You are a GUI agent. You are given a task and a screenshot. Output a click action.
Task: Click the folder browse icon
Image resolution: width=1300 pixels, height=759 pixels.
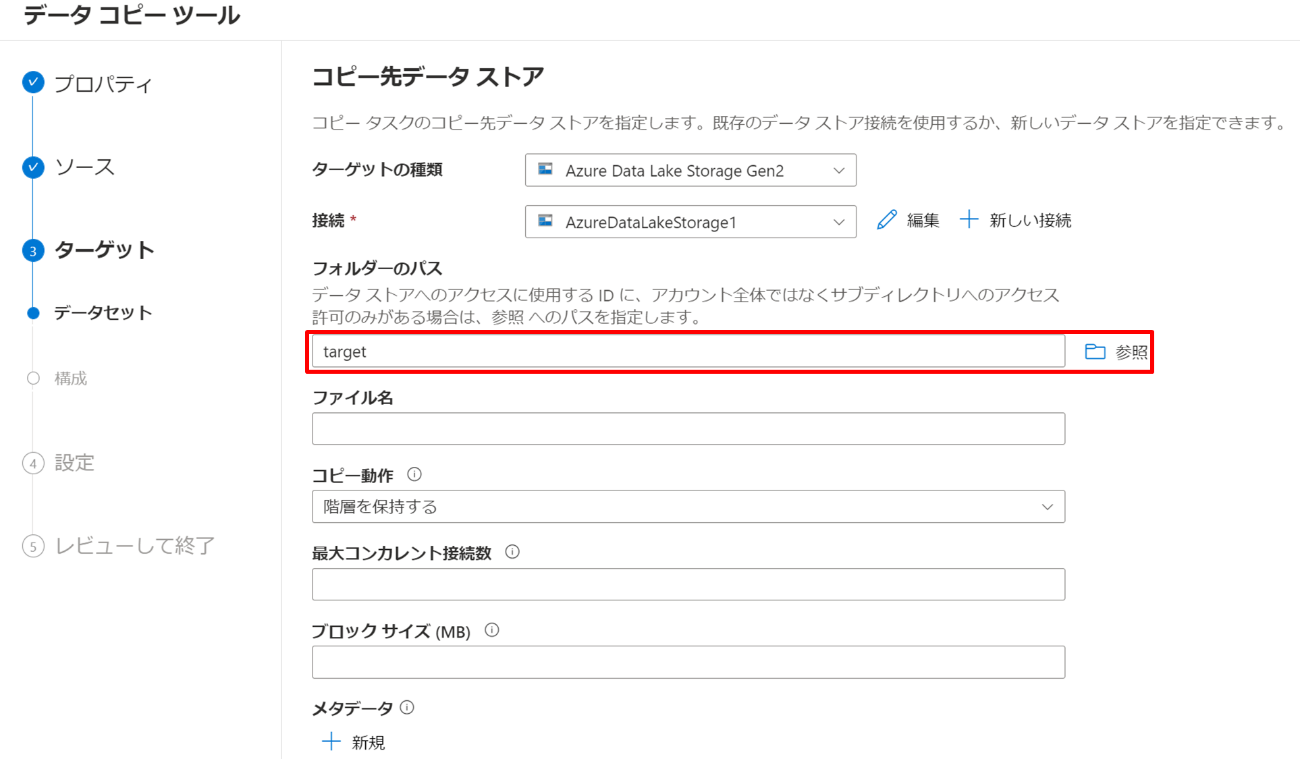tap(1095, 352)
